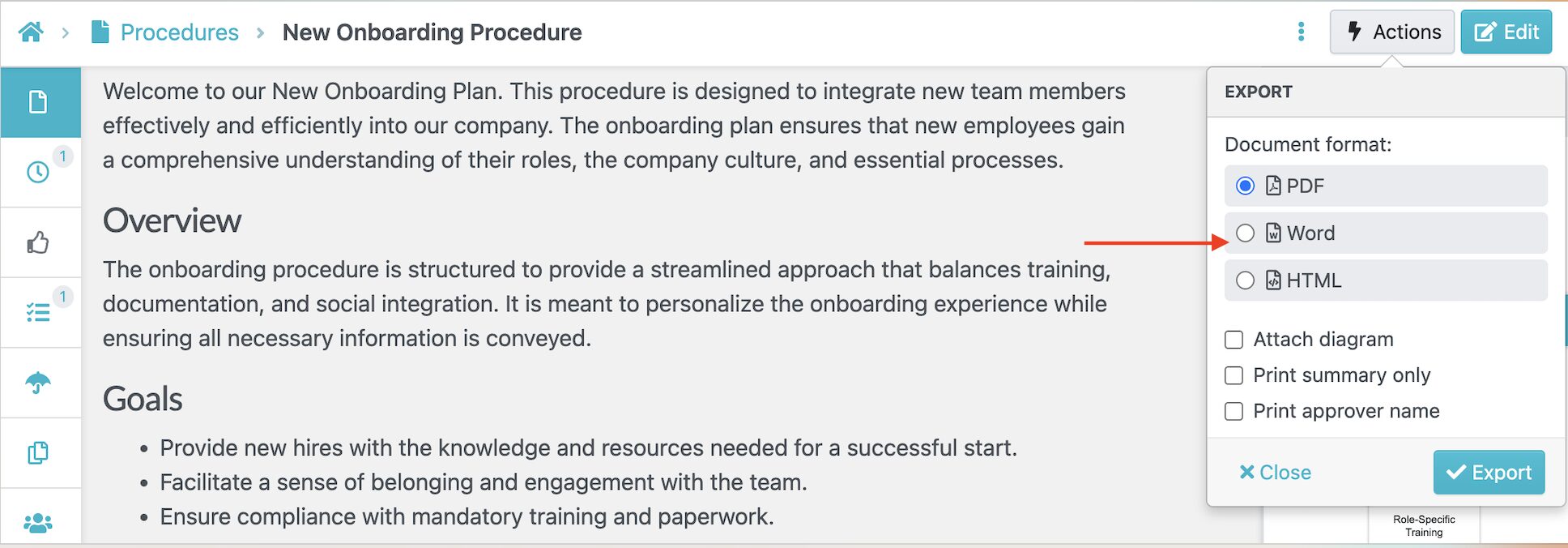Screen dimensions: 1568x548
Task: Click the Export button
Action: coord(1489,472)
